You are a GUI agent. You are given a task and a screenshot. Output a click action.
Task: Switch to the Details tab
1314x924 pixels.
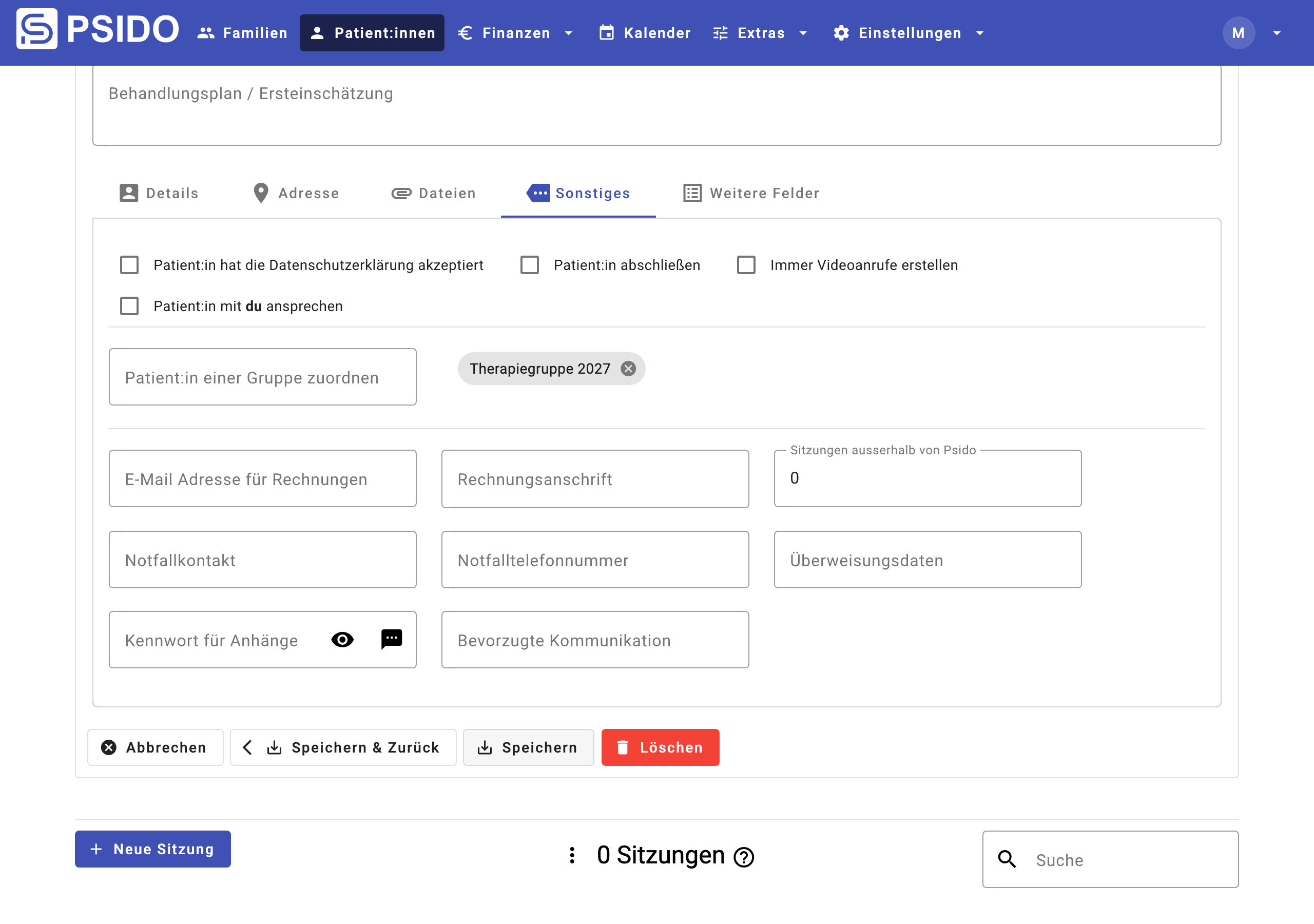pos(159,194)
